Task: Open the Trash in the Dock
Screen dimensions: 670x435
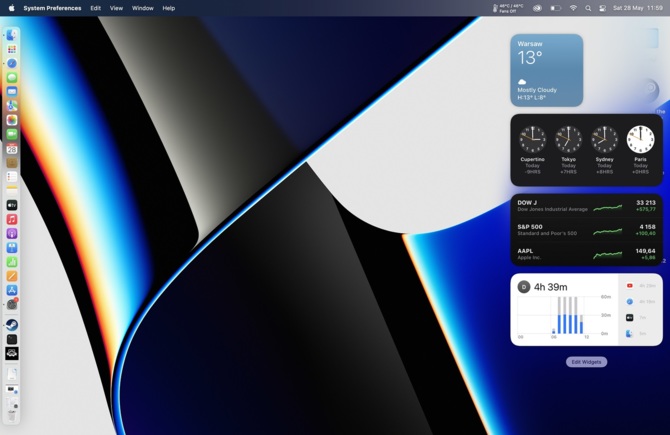Action: (x=12, y=414)
